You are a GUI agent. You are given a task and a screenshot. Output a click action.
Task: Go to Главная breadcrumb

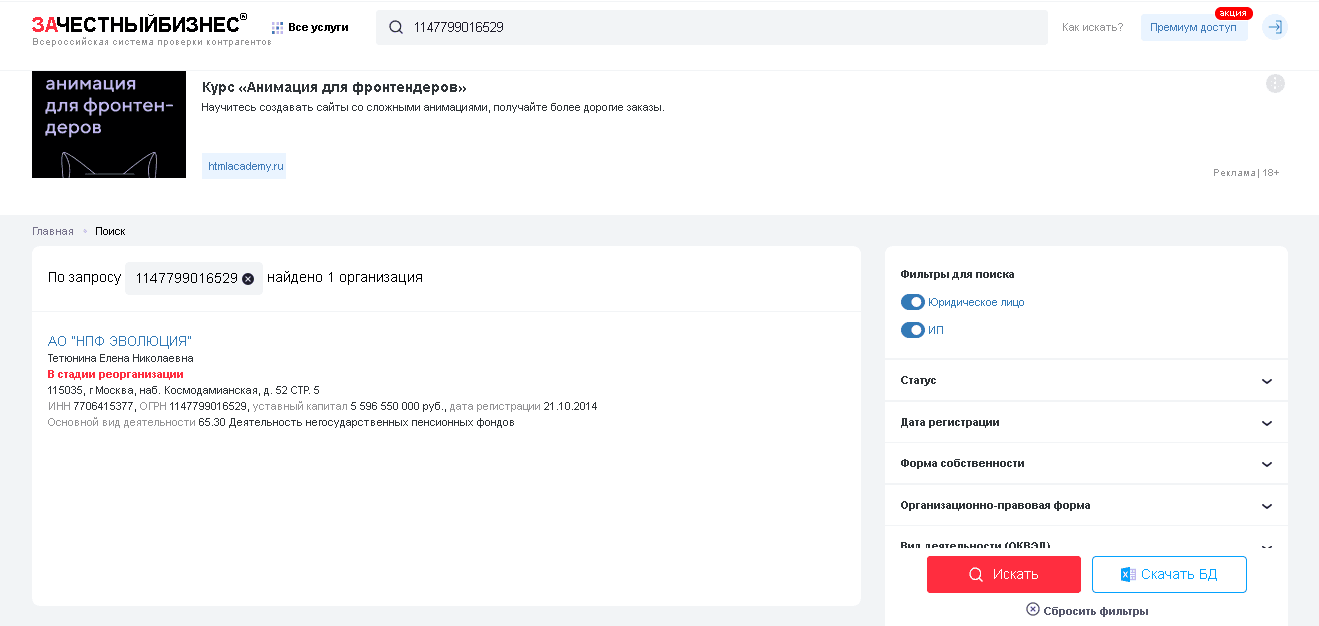pos(52,231)
